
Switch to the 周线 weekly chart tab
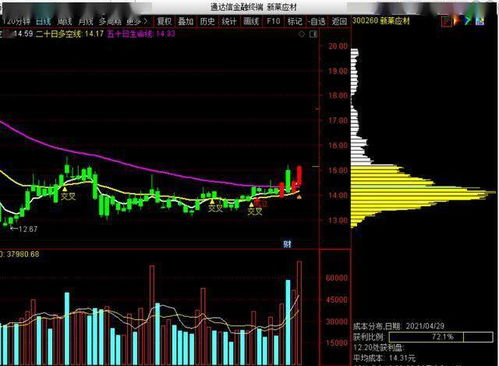click(x=65, y=21)
